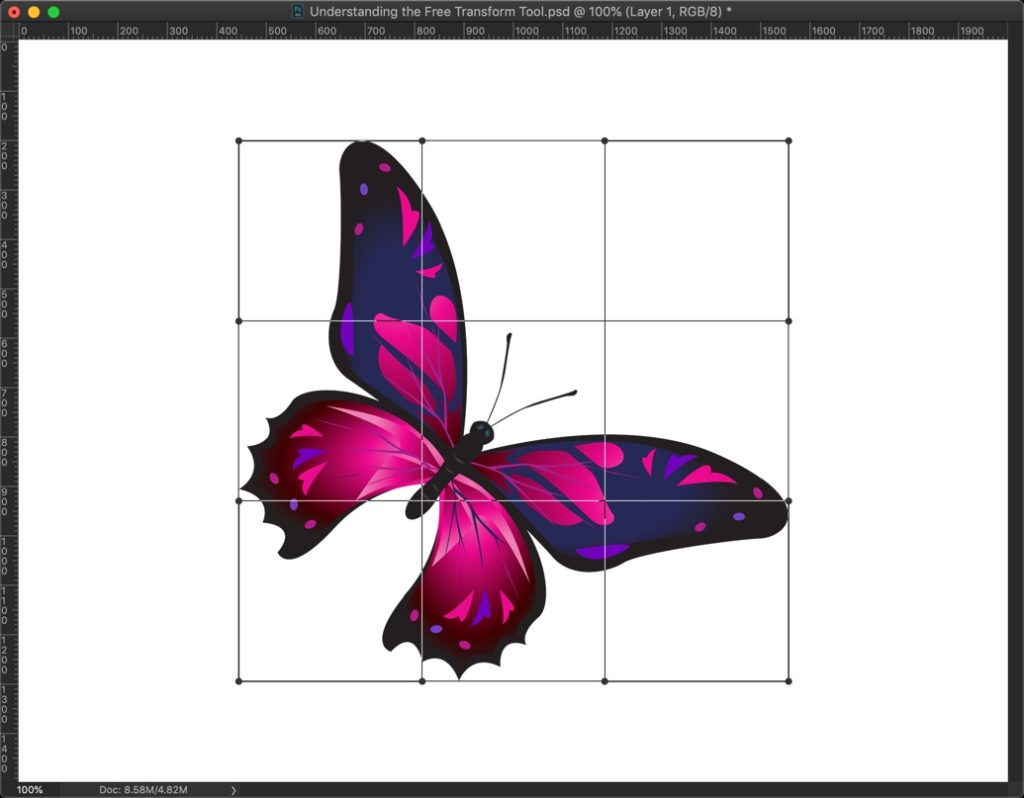Screen dimensions: 1024x798
Task: Click the bottom-left corner transform handle
Action: click(238, 682)
